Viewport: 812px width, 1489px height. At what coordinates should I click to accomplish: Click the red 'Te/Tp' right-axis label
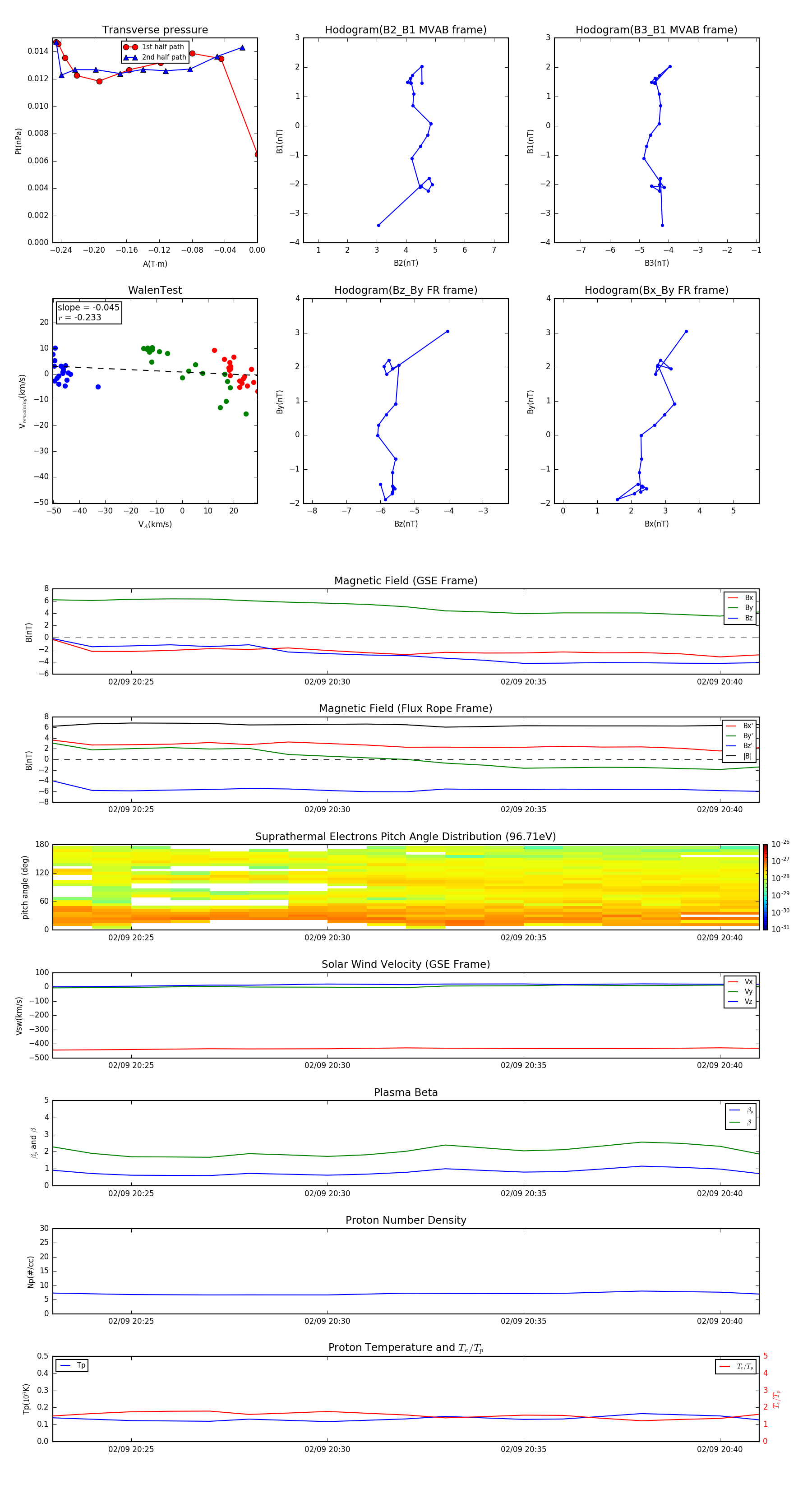777,1399
